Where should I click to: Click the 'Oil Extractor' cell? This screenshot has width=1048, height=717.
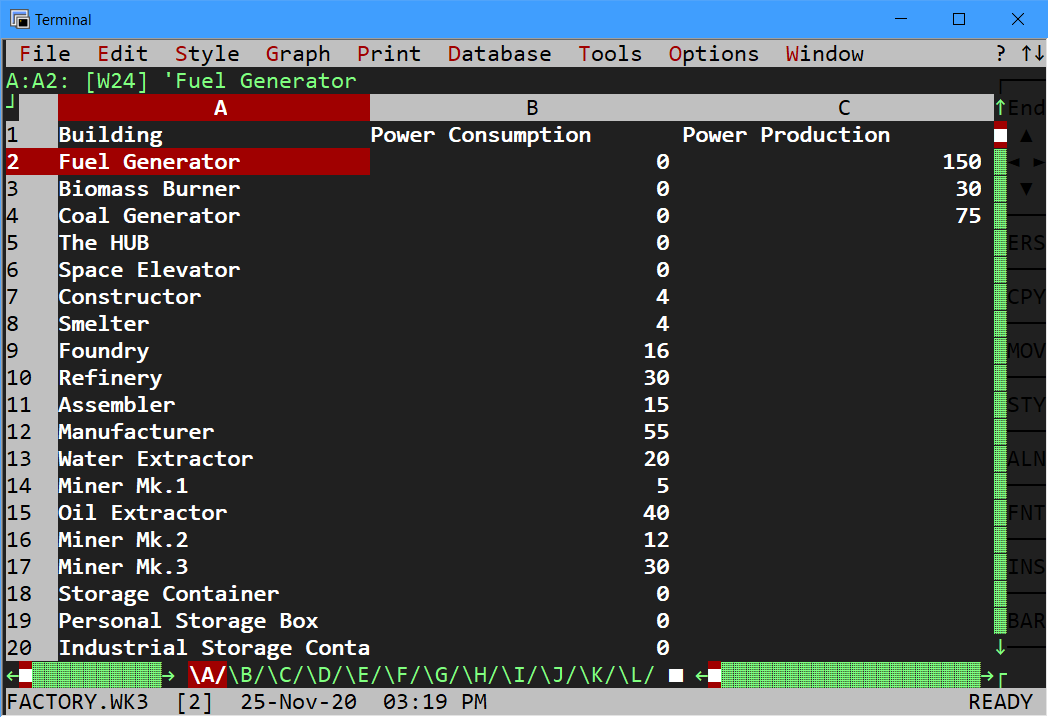pos(214,513)
